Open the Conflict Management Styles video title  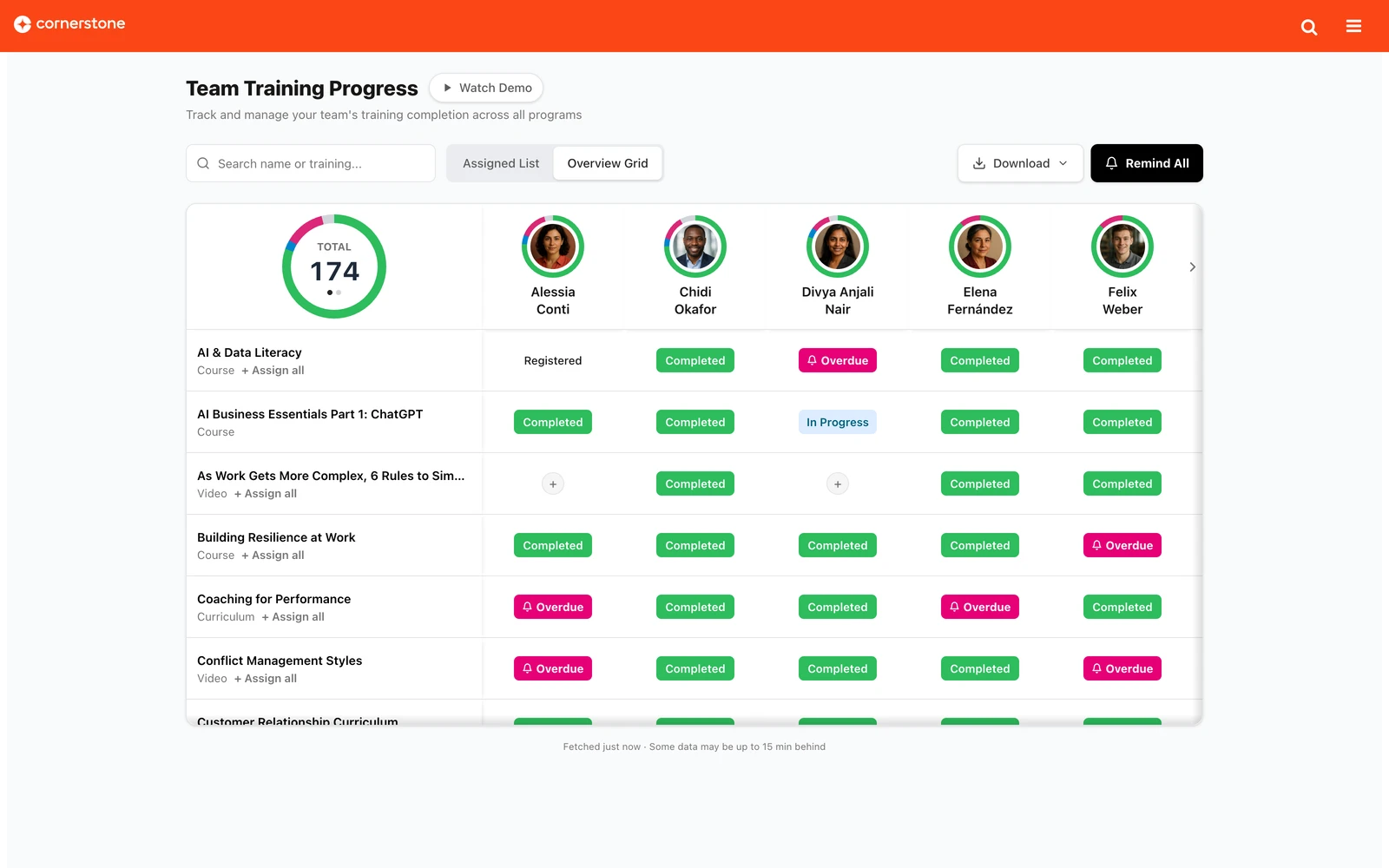coord(280,661)
